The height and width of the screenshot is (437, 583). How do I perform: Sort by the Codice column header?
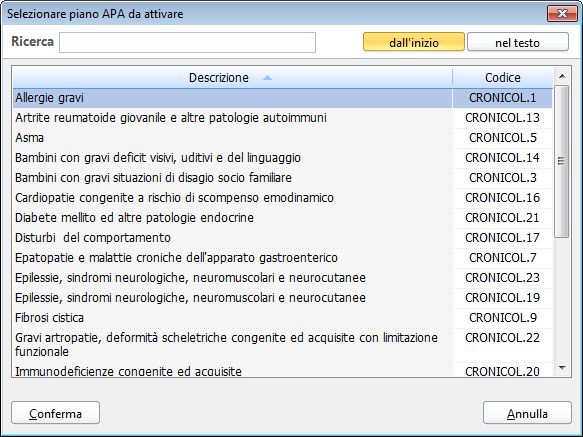click(503, 78)
